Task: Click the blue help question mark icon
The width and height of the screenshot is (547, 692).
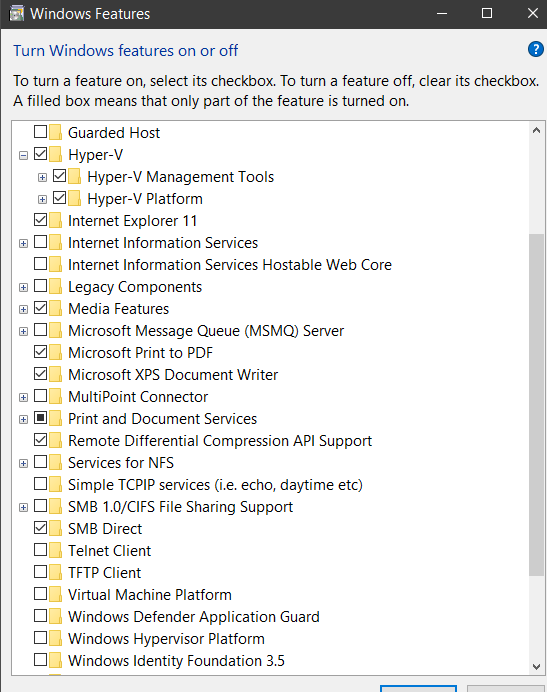Action: click(x=536, y=49)
